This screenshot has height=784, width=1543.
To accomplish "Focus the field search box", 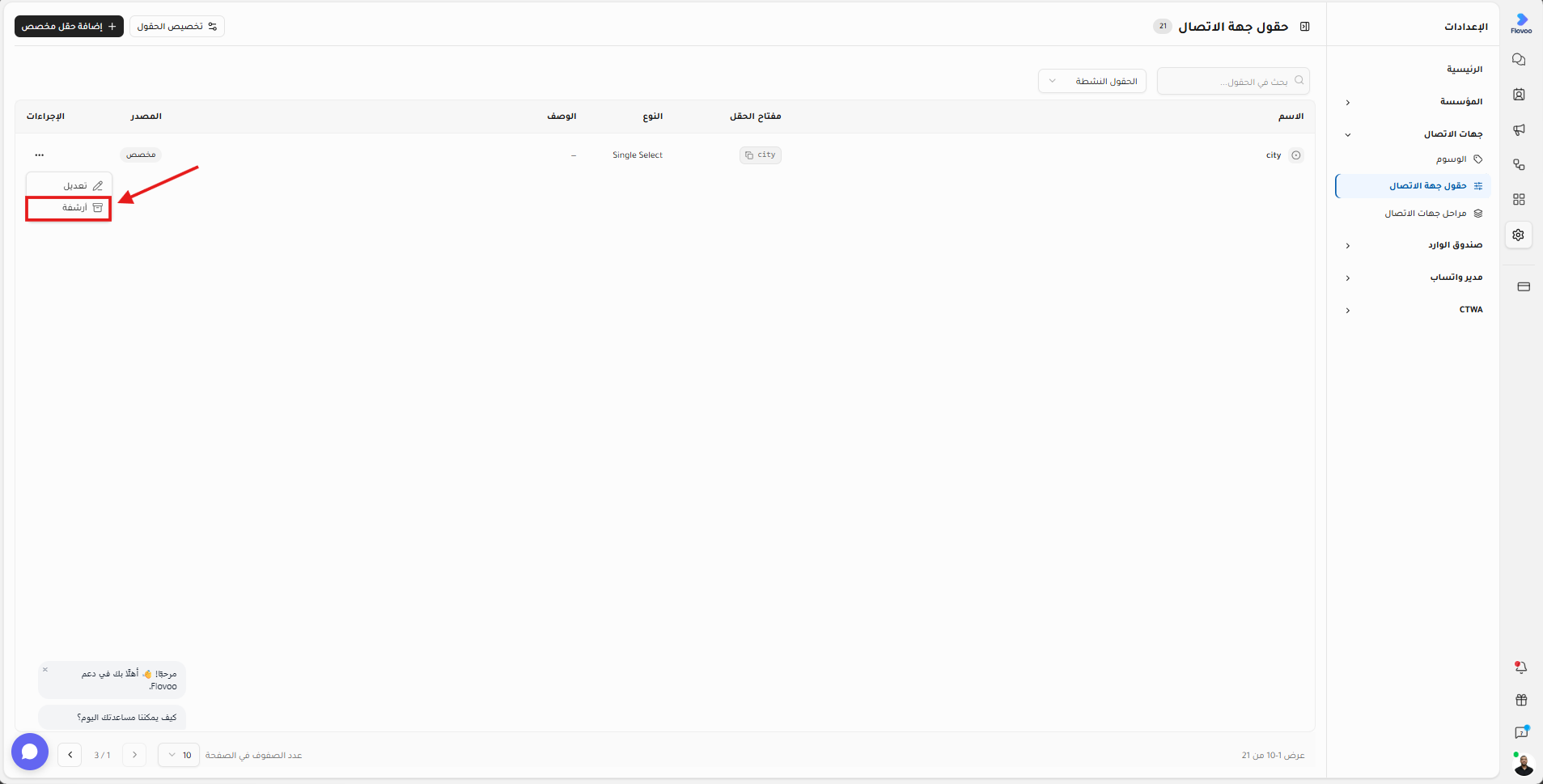I will point(1233,81).
